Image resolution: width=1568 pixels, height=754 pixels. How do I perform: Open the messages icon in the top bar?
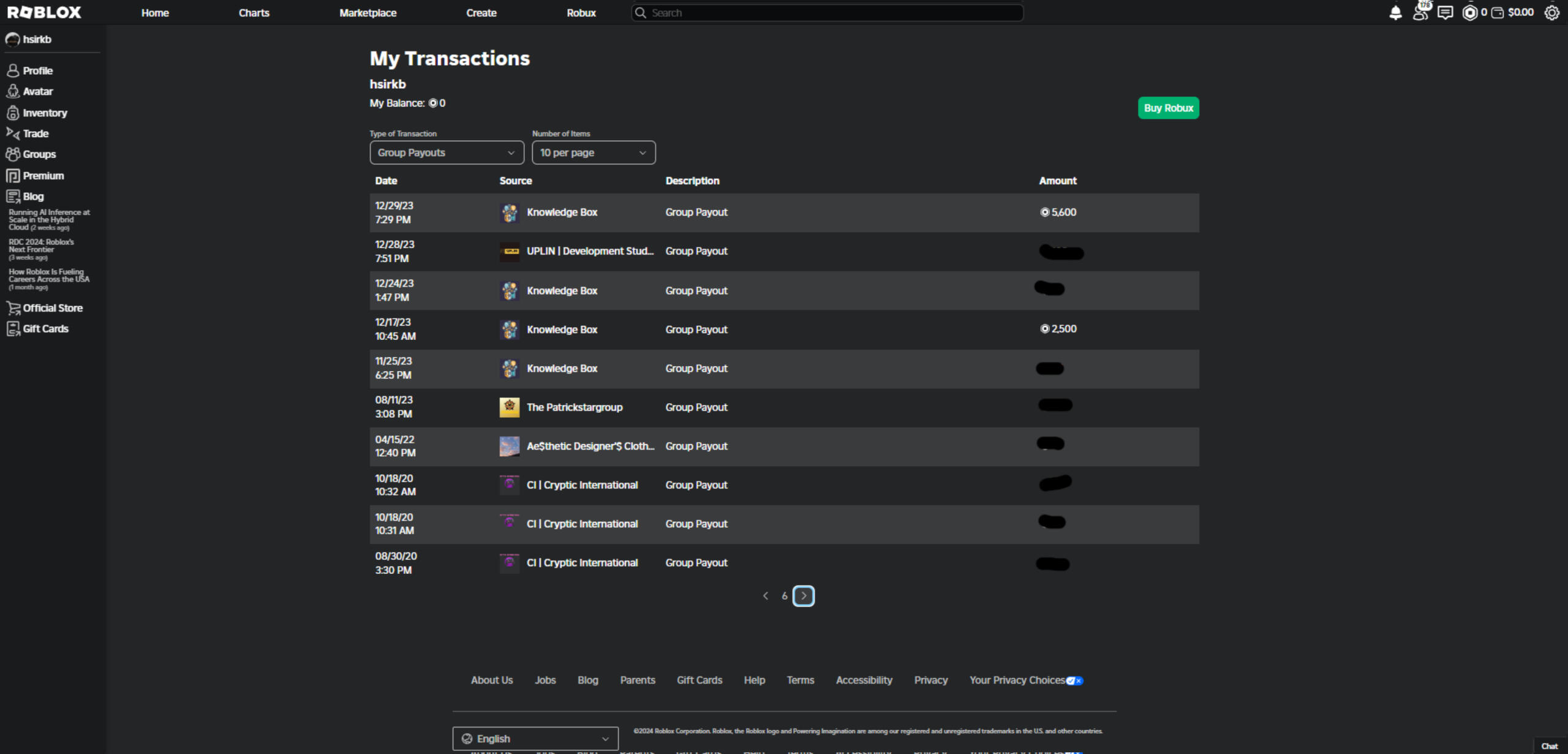[1445, 13]
